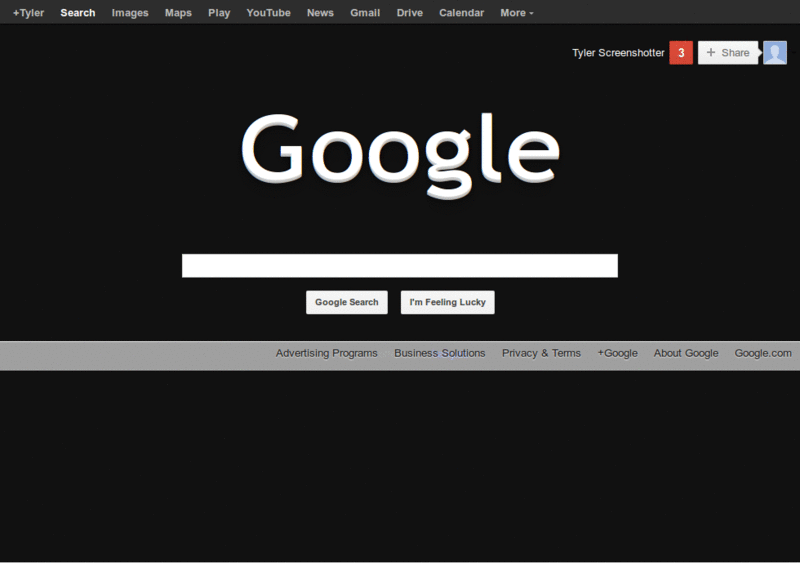This screenshot has width=800, height=573.
Task: Open the About Google footer link
Action: [686, 353]
